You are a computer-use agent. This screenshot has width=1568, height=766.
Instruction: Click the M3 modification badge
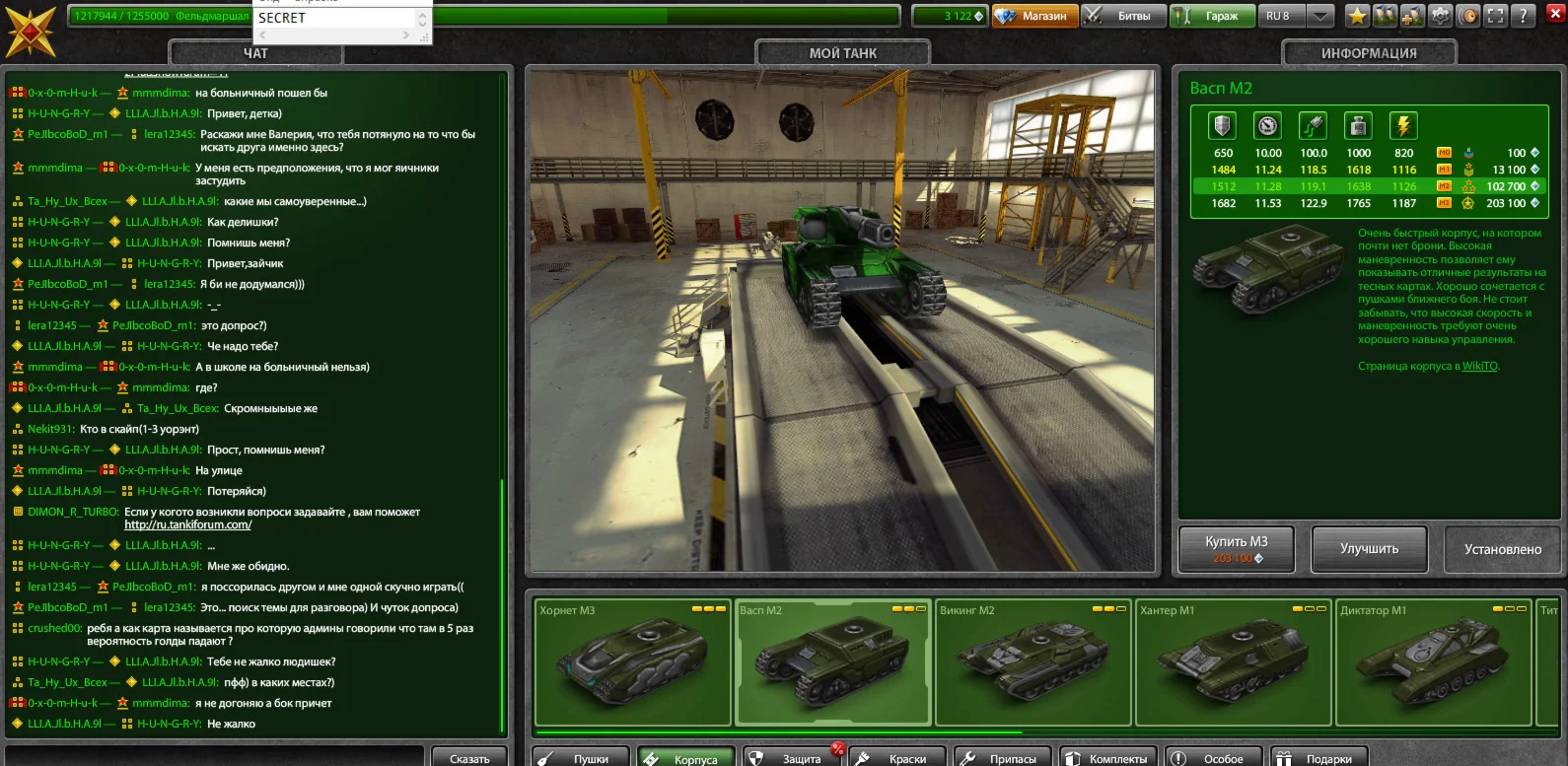[x=1444, y=203]
